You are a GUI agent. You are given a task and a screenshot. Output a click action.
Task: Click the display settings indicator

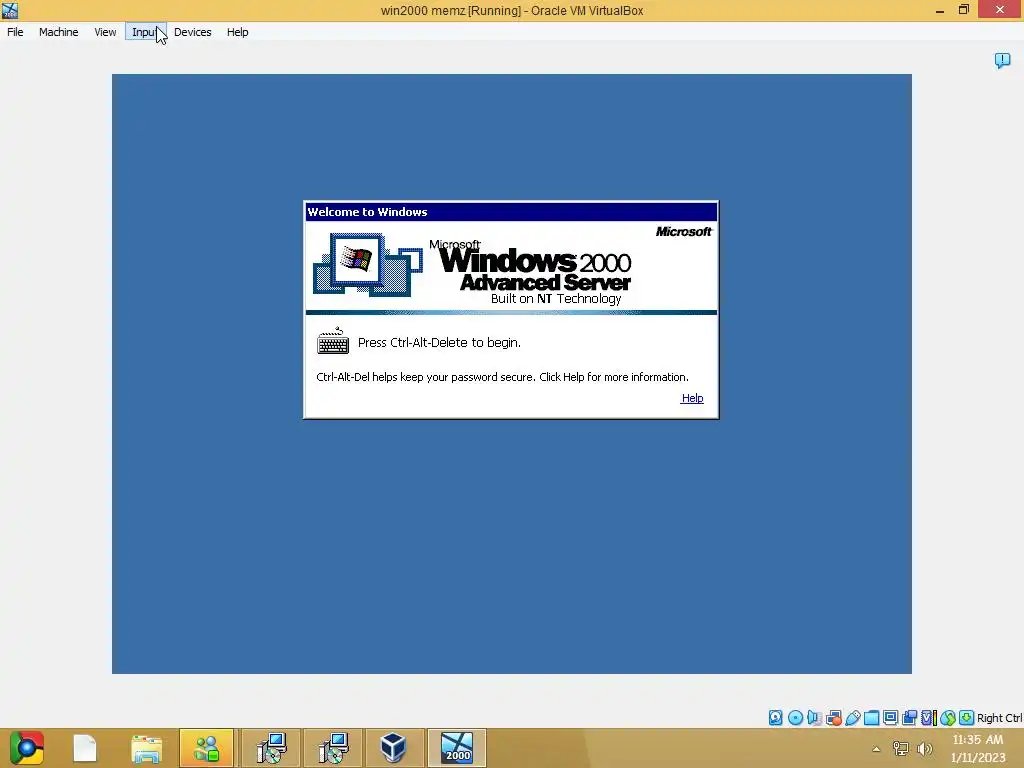(890, 718)
